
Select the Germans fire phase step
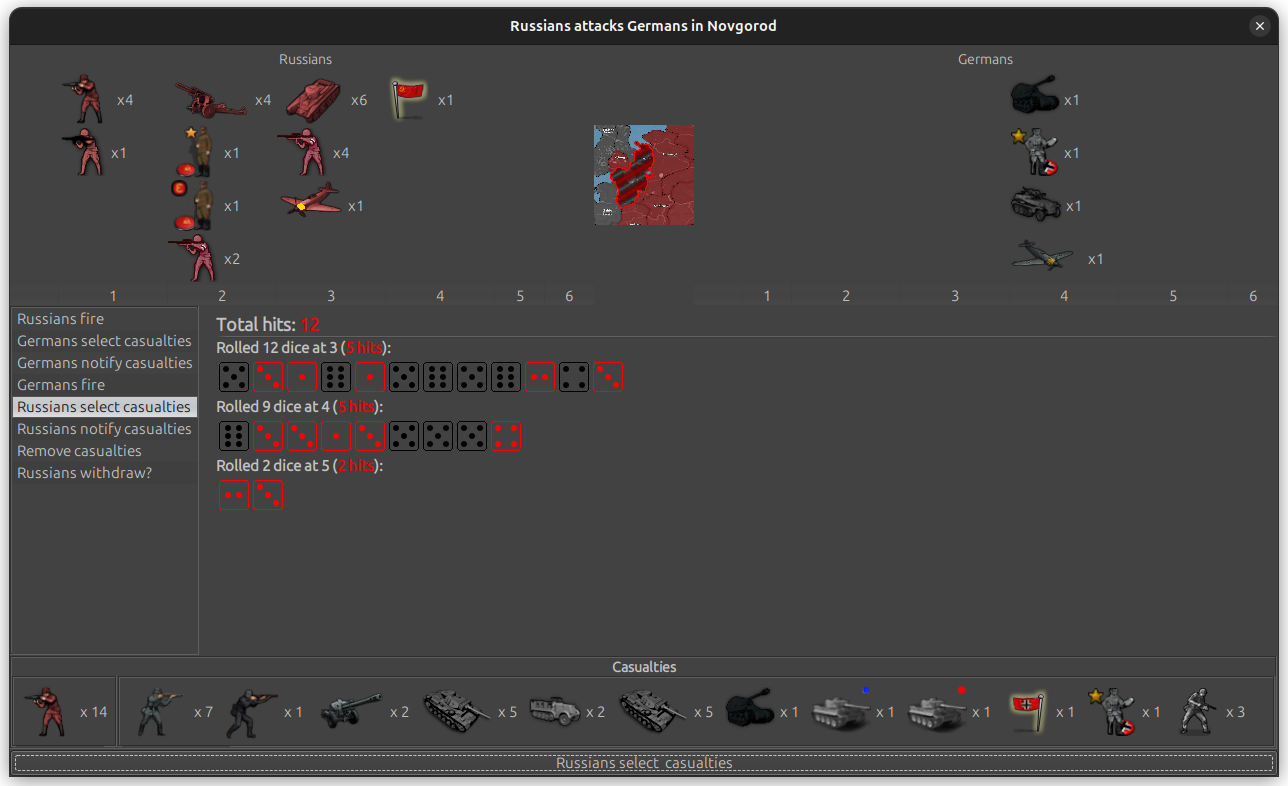pos(60,384)
